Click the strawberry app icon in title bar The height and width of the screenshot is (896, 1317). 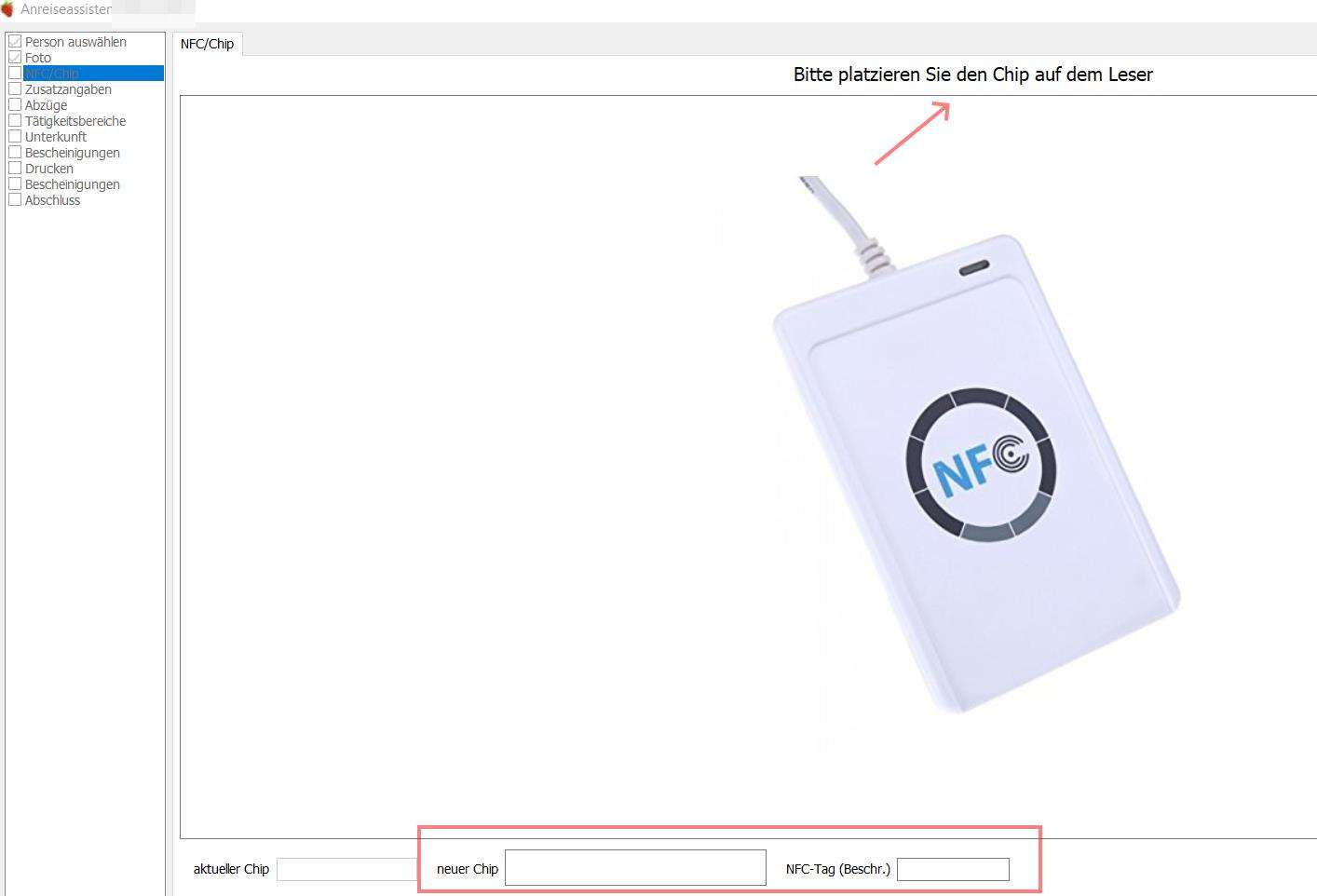pos(7,9)
